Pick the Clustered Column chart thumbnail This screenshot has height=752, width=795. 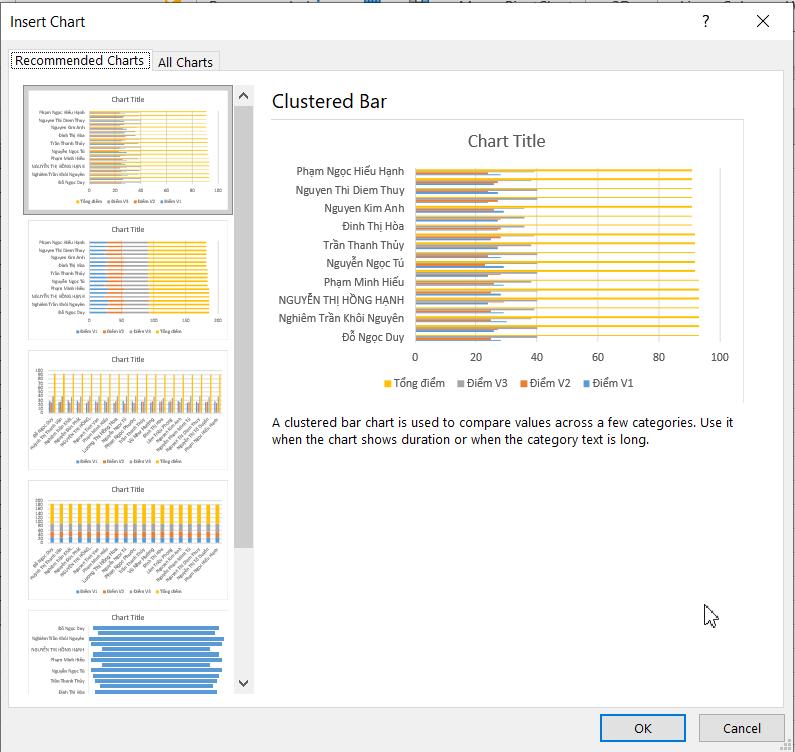128,409
